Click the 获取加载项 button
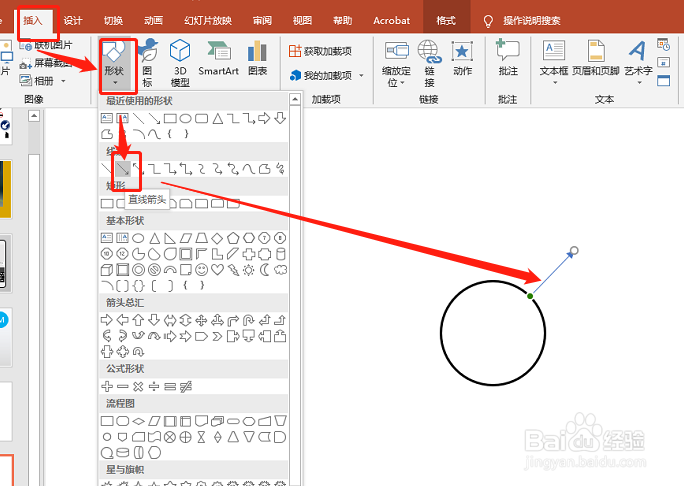This screenshot has width=684, height=486. pos(320,51)
